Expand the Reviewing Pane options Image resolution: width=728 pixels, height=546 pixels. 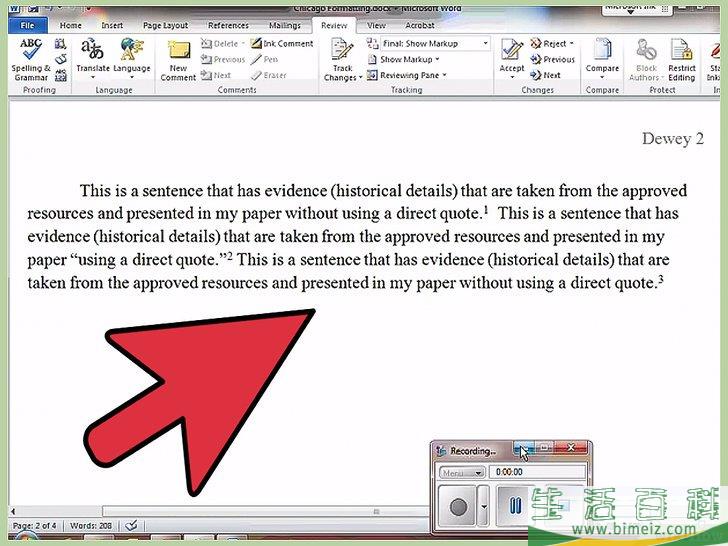click(407, 75)
